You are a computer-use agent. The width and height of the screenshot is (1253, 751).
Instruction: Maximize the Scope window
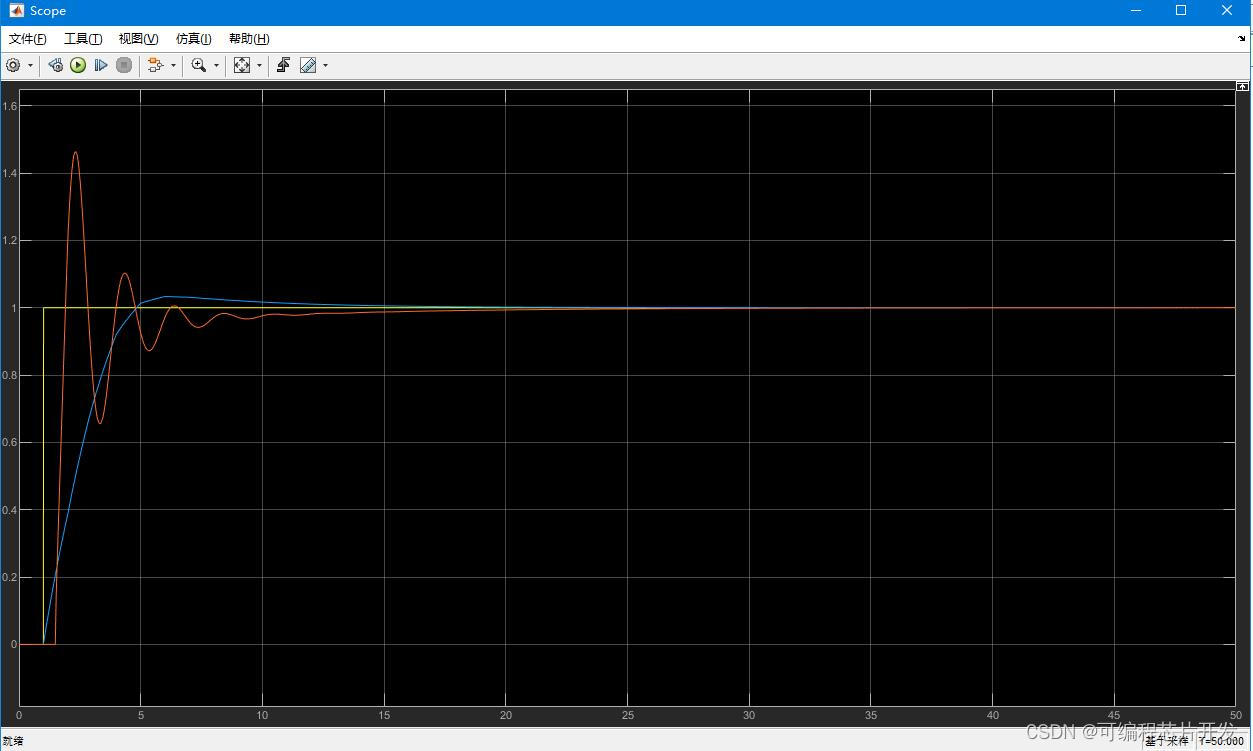[x=1181, y=11]
